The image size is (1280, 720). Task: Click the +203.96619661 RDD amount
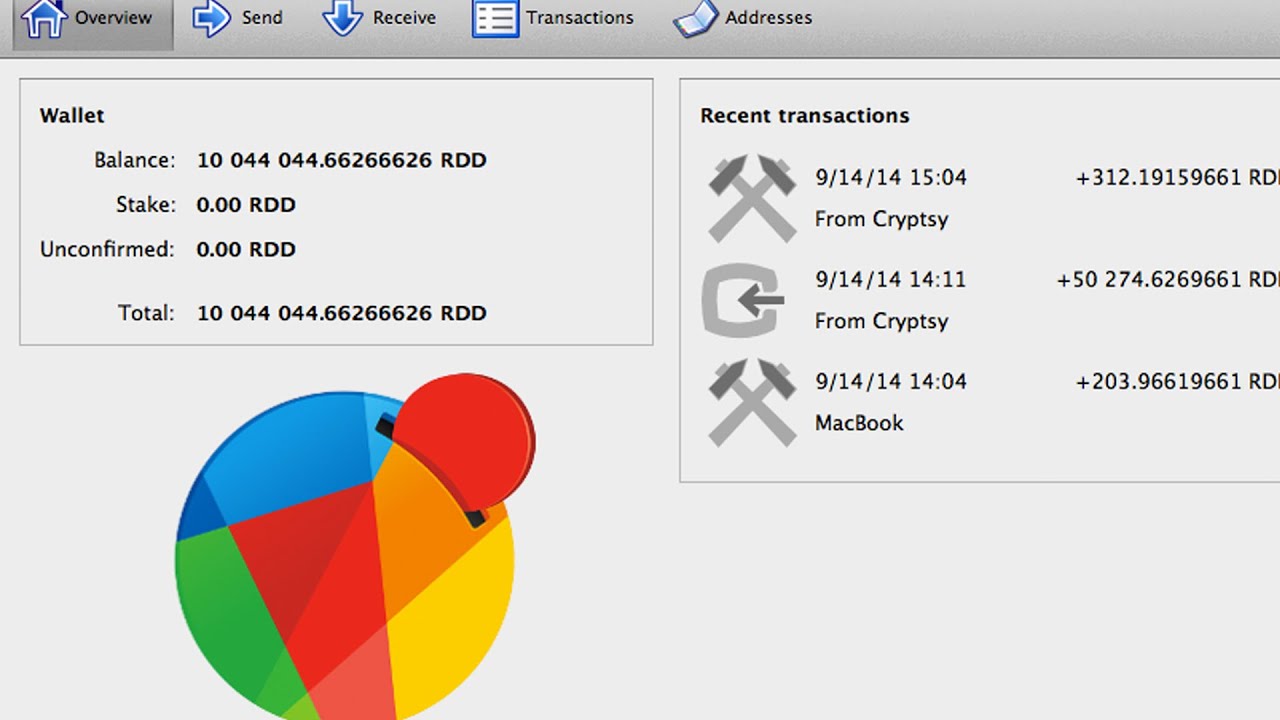[1177, 382]
